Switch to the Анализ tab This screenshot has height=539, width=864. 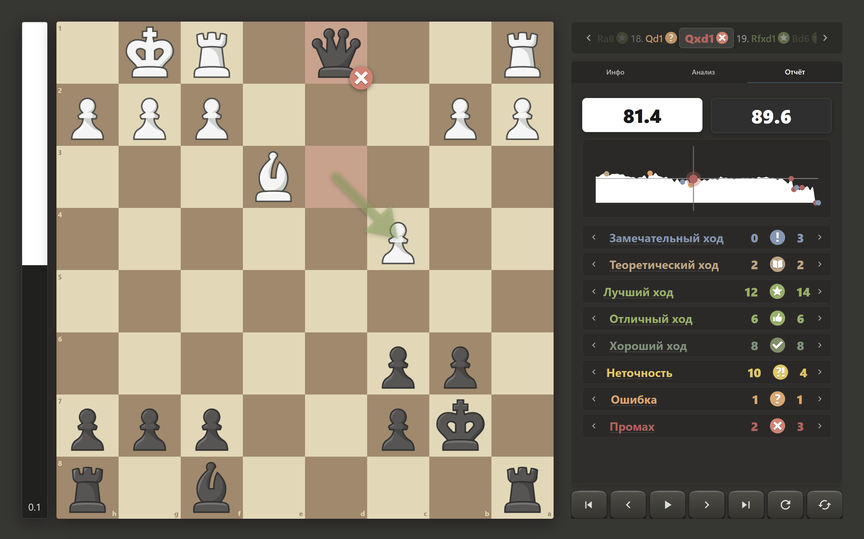coord(703,72)
